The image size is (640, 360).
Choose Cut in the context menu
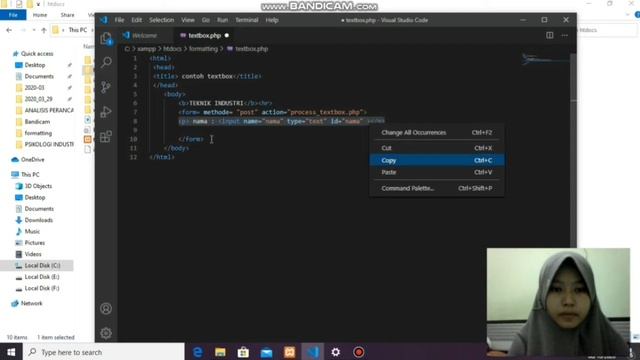(x=436, y=148)
